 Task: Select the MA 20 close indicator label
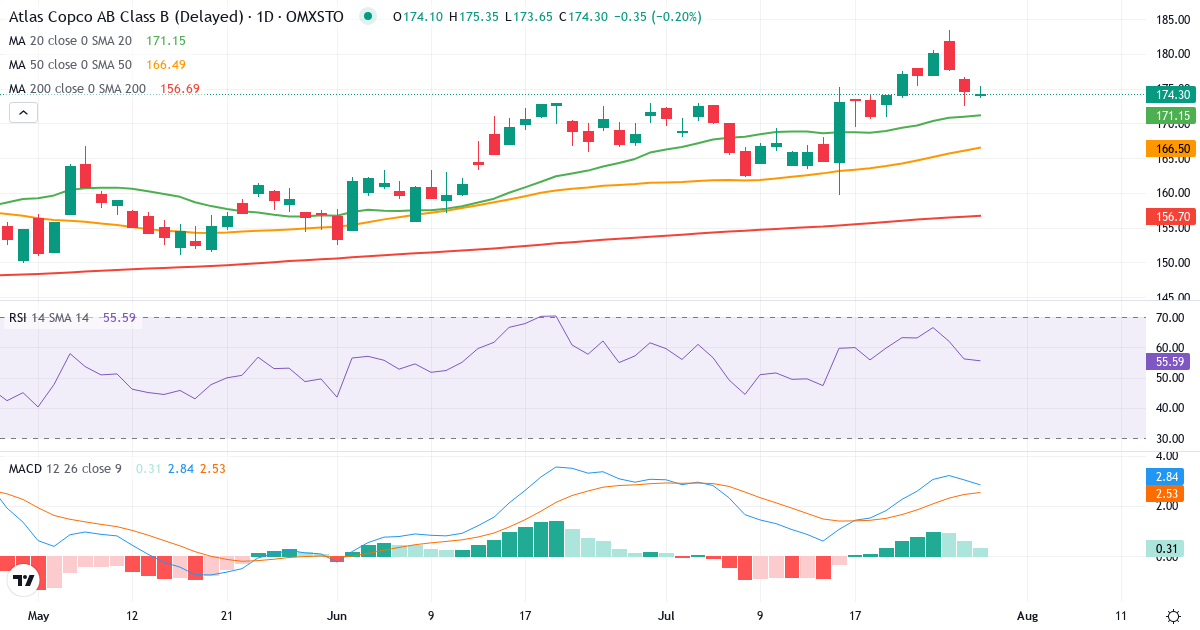click(x=70, y=41)
